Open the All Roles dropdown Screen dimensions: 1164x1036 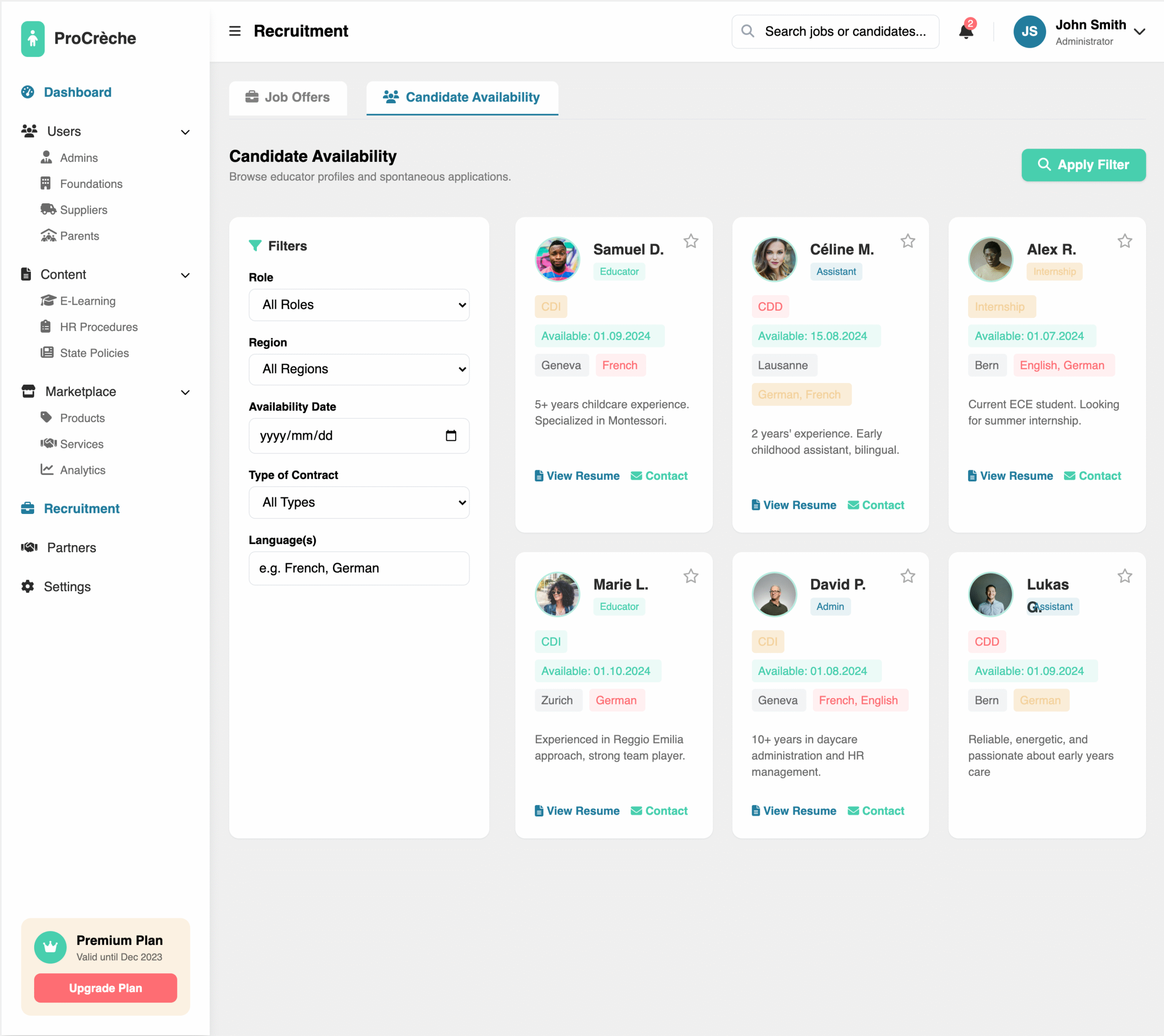click(359, 305)
